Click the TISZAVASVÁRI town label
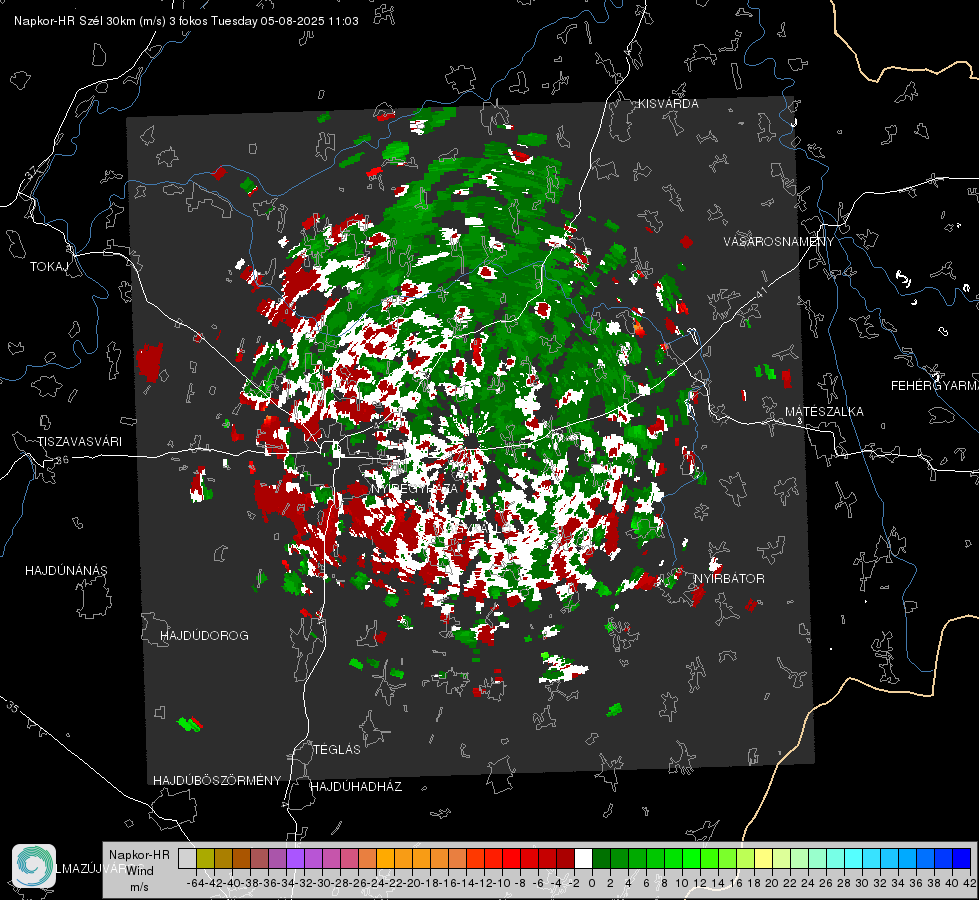The width and height of the screenshot is (979, 900). point(80,442)
